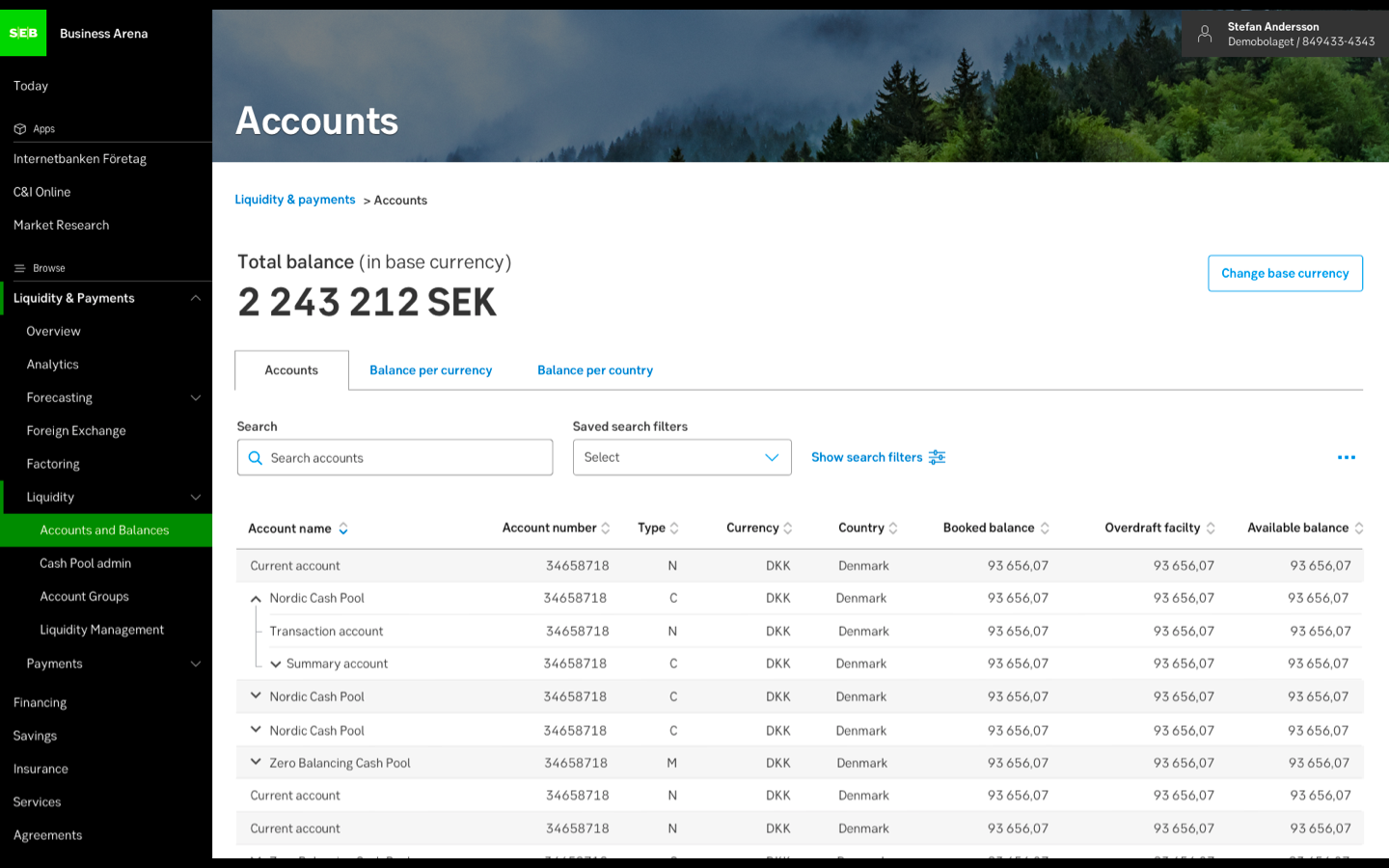
Task: Open the three-dot more options menu
Action: point(1347,457)
